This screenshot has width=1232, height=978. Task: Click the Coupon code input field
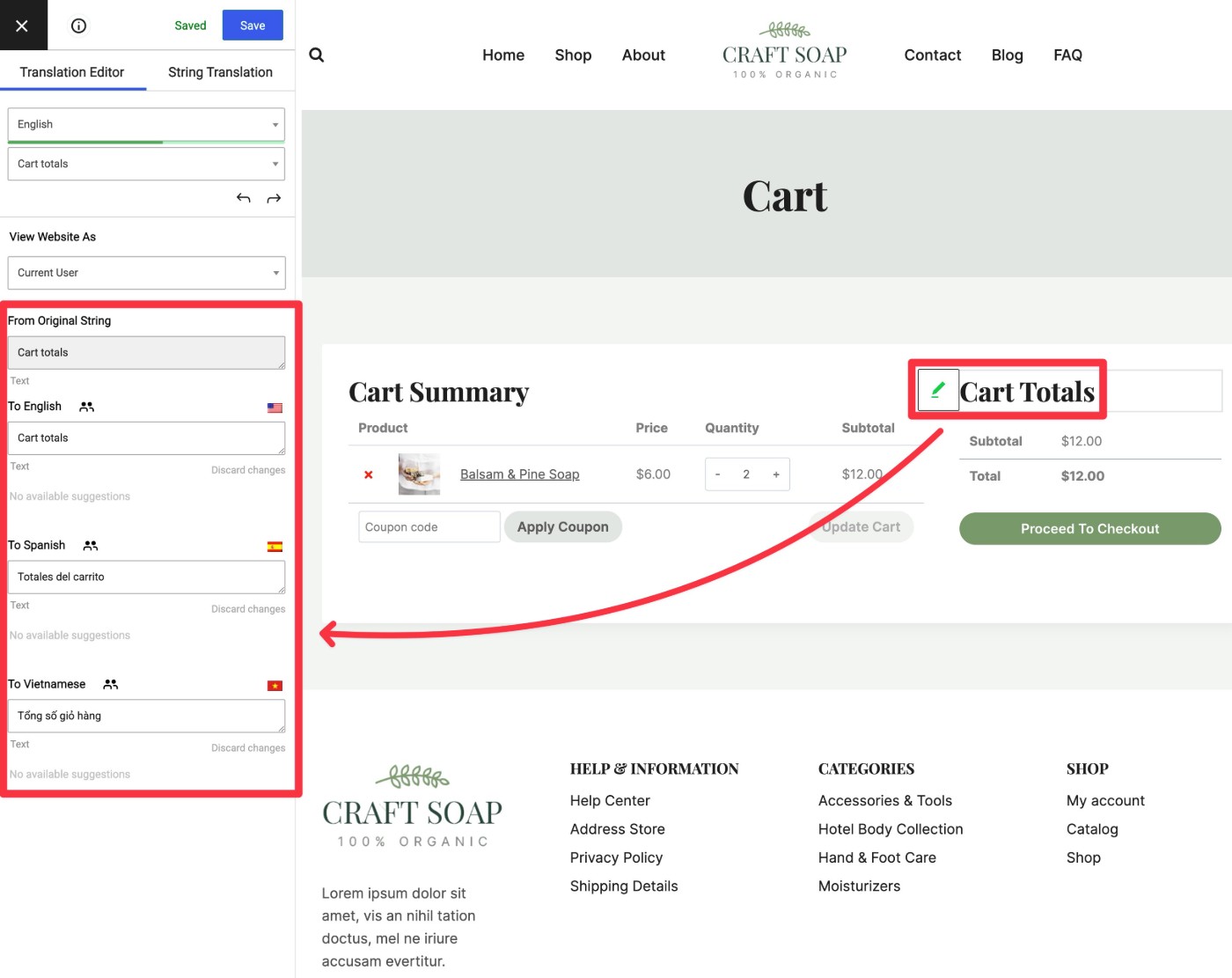point(429,527)
